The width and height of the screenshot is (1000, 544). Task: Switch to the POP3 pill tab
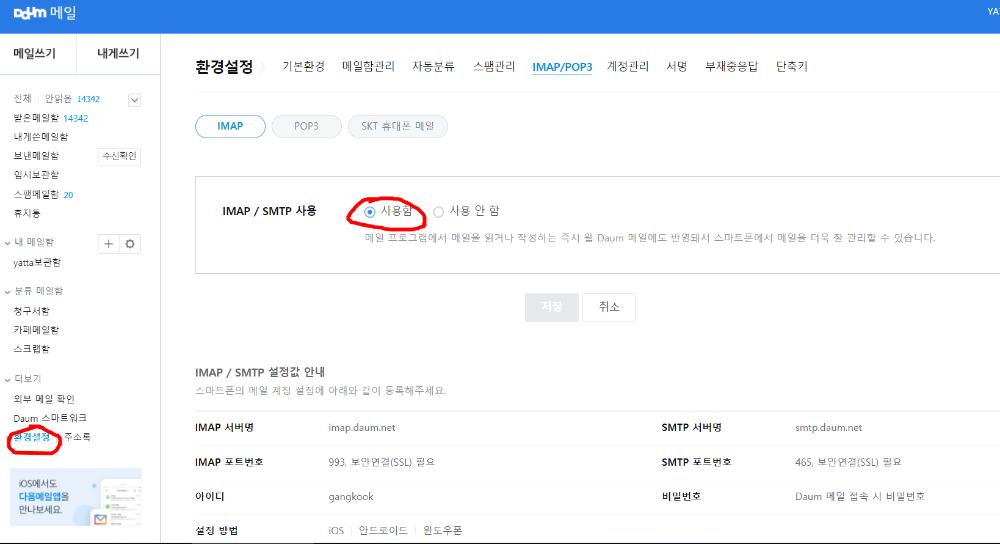point(306,126)
